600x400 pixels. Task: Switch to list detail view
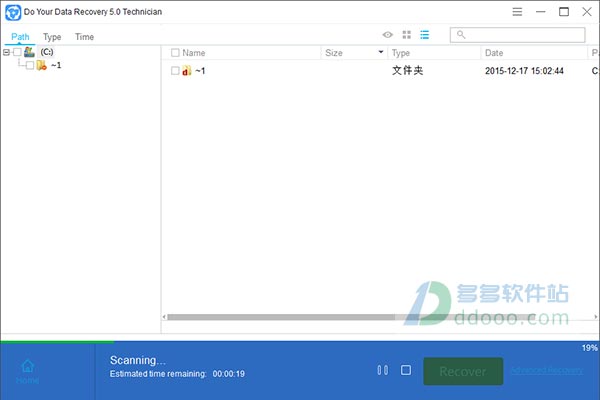[x=424, y=35]
